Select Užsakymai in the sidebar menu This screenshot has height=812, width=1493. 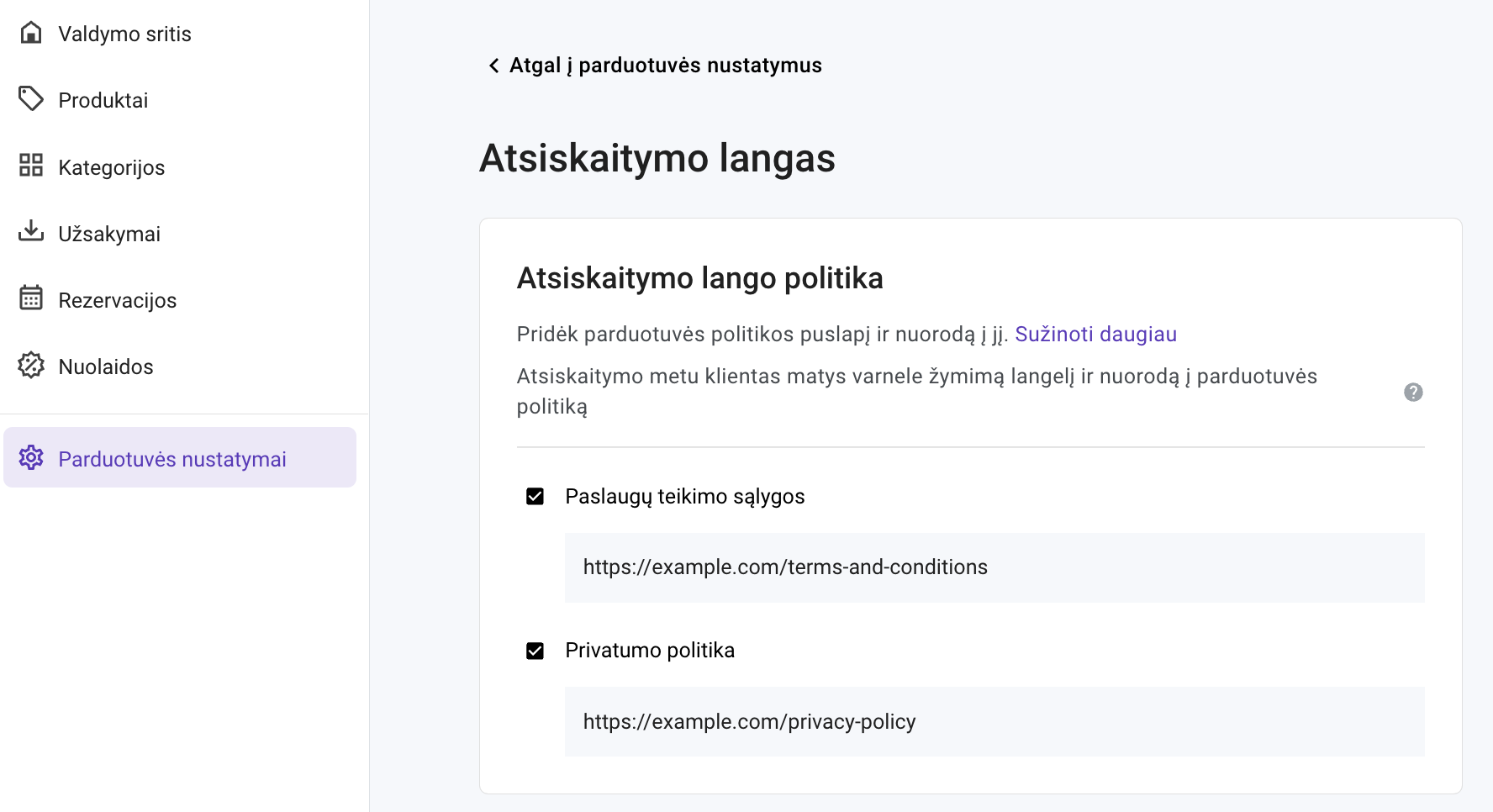(108, 233)
